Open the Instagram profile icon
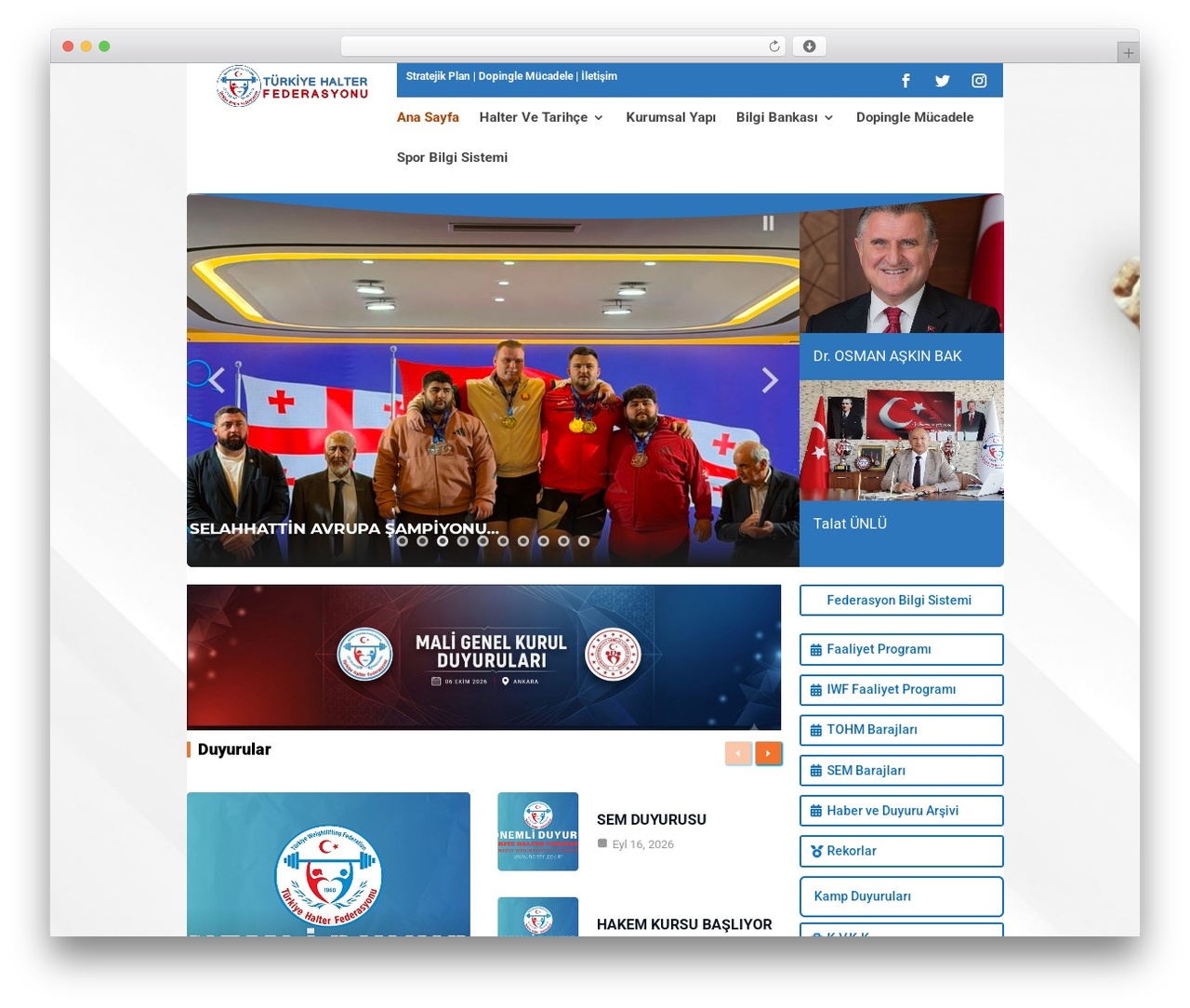 [x=979, y=81]
